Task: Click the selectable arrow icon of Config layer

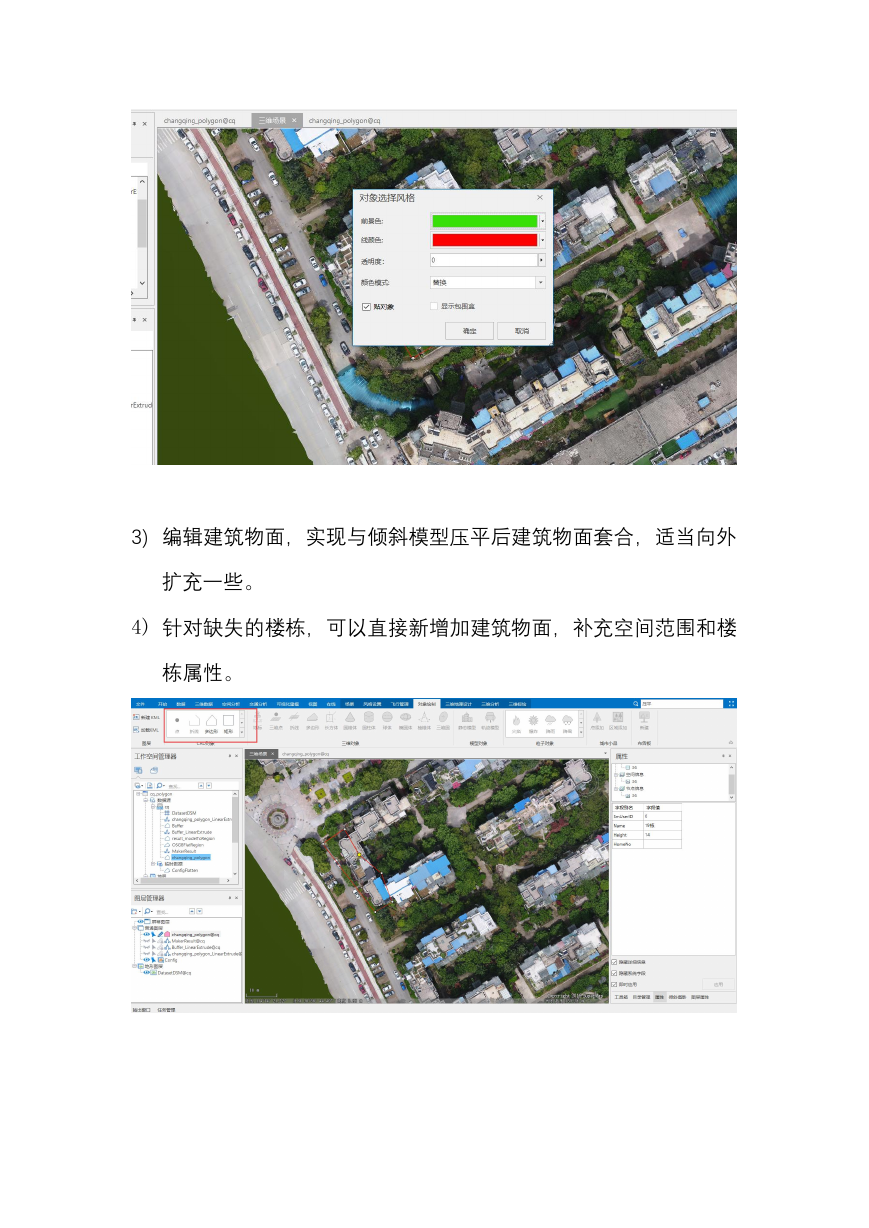Action: coord(153,959)
